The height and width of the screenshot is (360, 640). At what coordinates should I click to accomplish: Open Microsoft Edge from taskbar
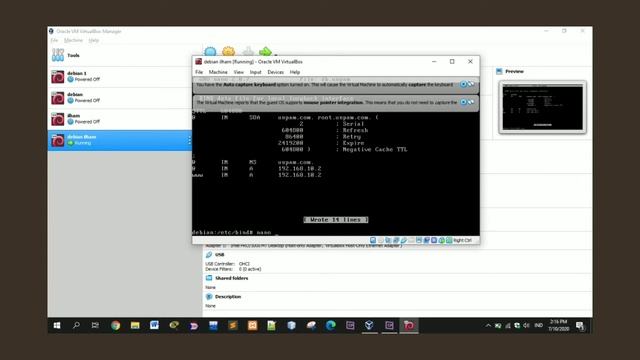(x=331, y=325)
